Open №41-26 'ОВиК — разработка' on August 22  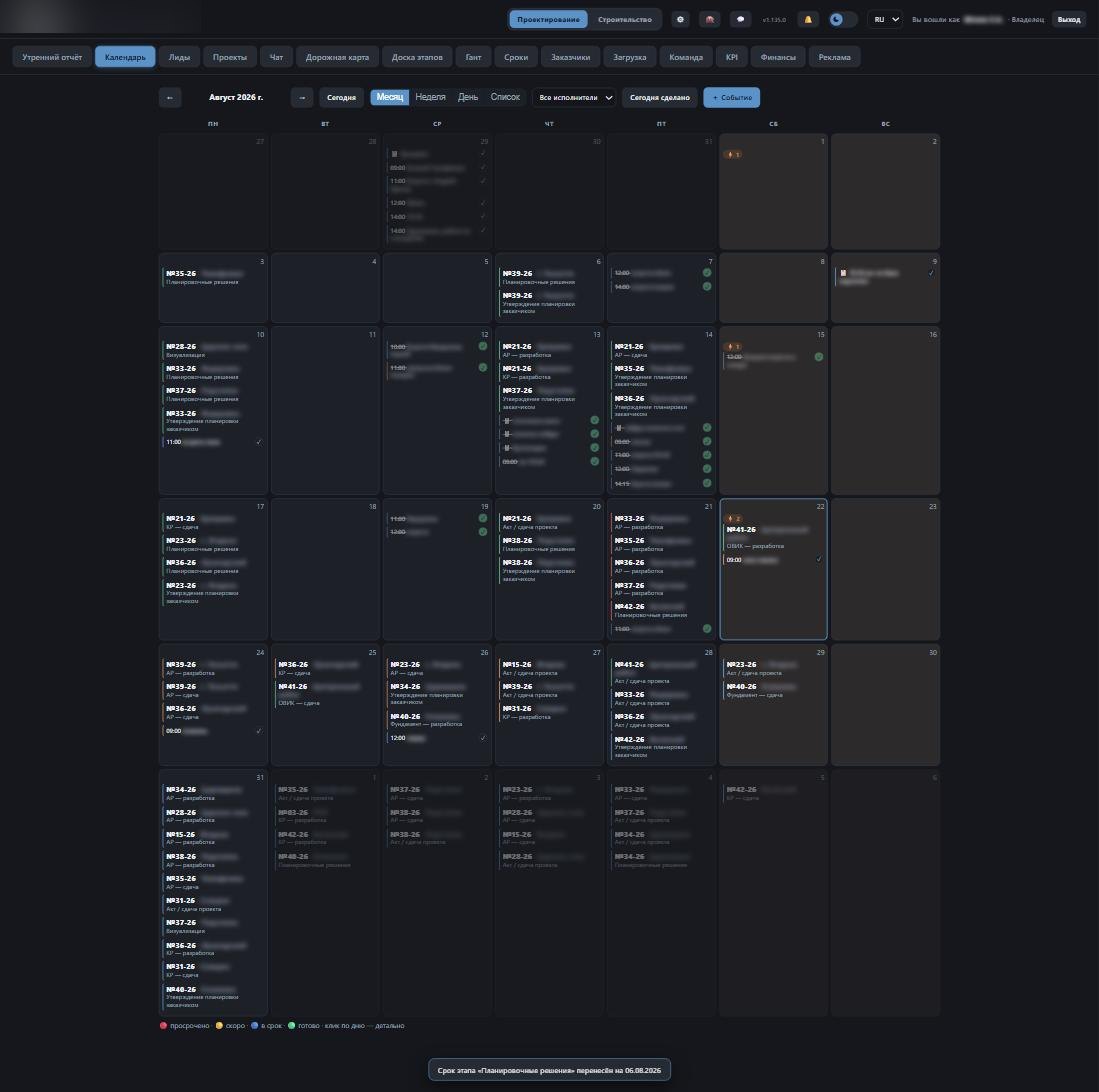[x=773, y=538]
